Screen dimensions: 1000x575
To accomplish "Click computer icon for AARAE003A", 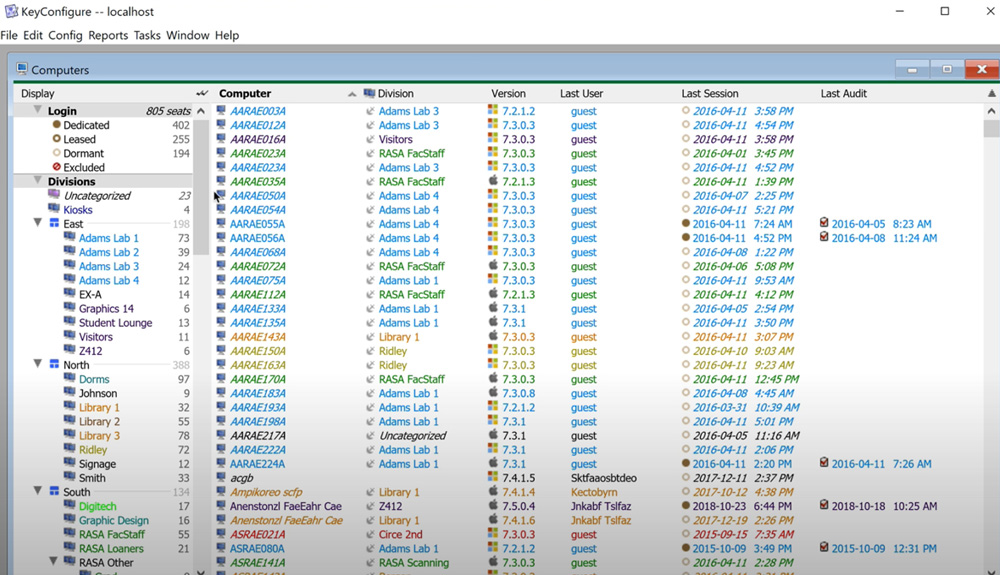I will [x=221, y=110].
